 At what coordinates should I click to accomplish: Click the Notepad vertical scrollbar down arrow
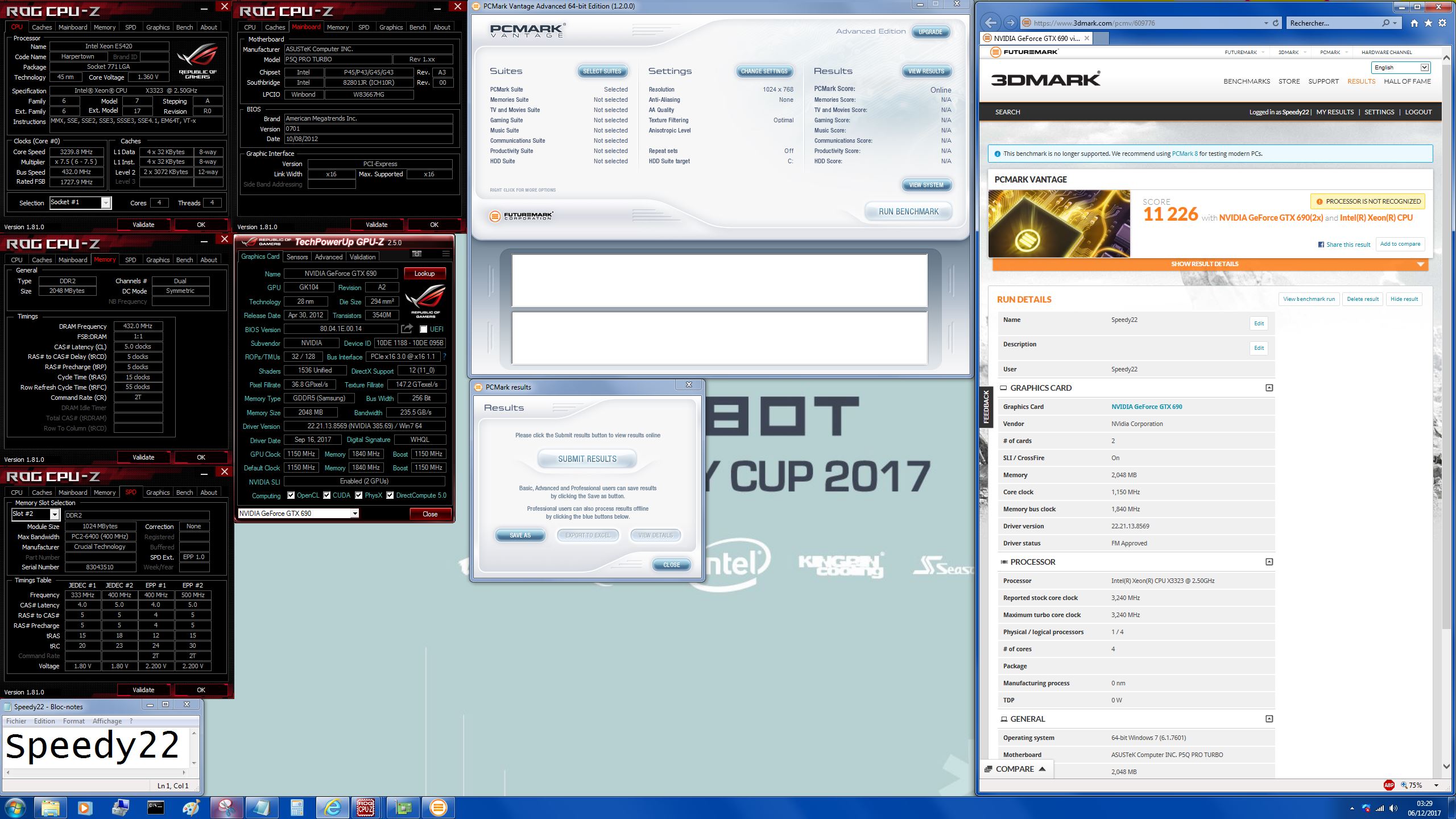coord(195,763)
